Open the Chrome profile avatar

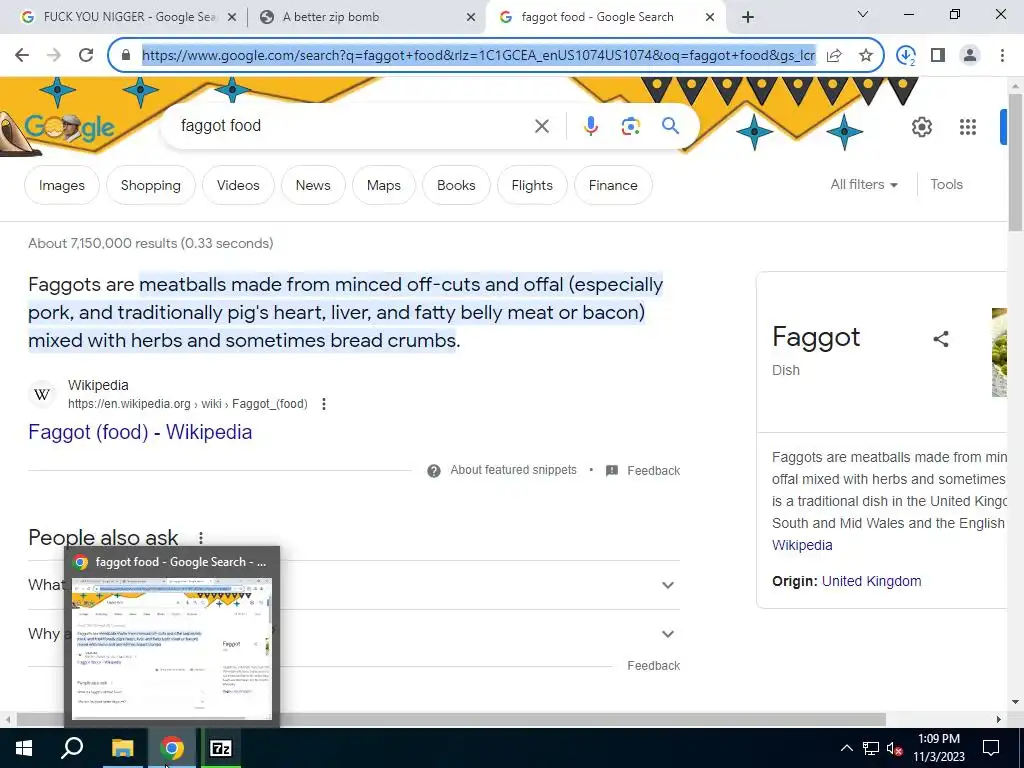pyautogui.click(x=970, y=56)
